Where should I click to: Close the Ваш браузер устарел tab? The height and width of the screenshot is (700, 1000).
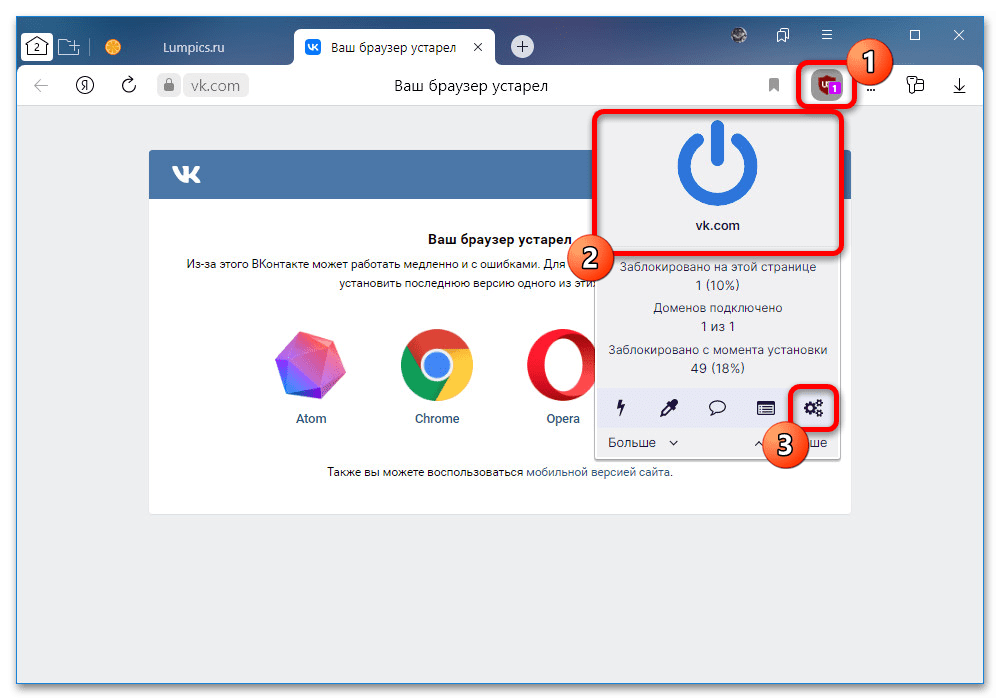point(478,47)
